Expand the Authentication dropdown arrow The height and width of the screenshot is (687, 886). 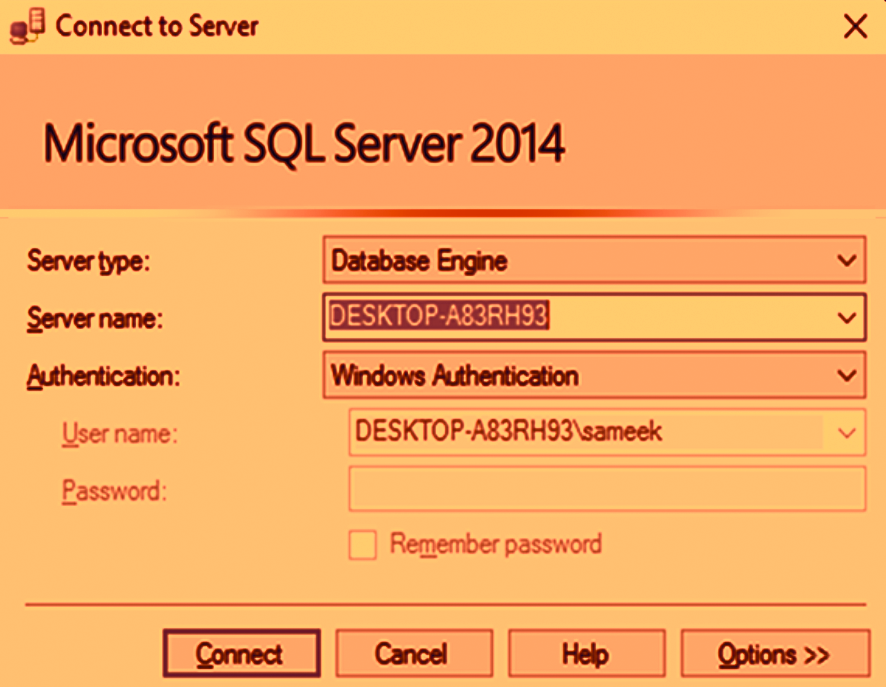847,376
